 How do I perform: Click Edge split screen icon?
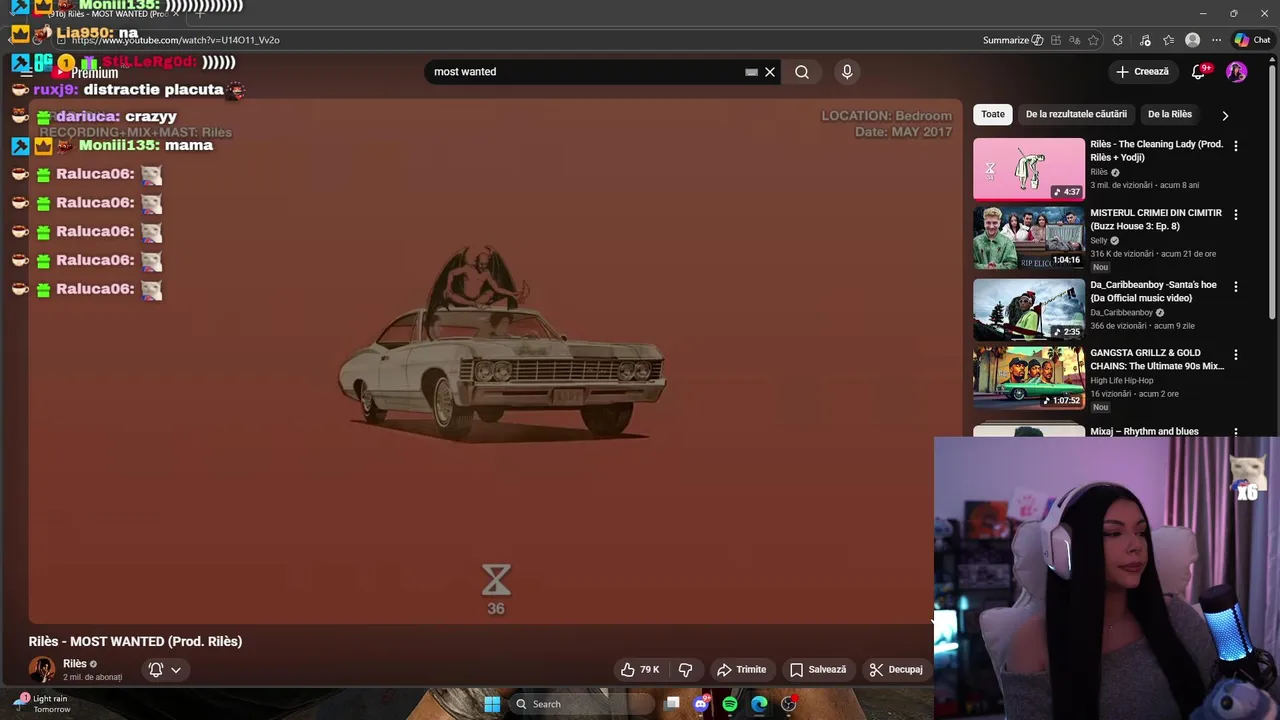(1056, 40)
